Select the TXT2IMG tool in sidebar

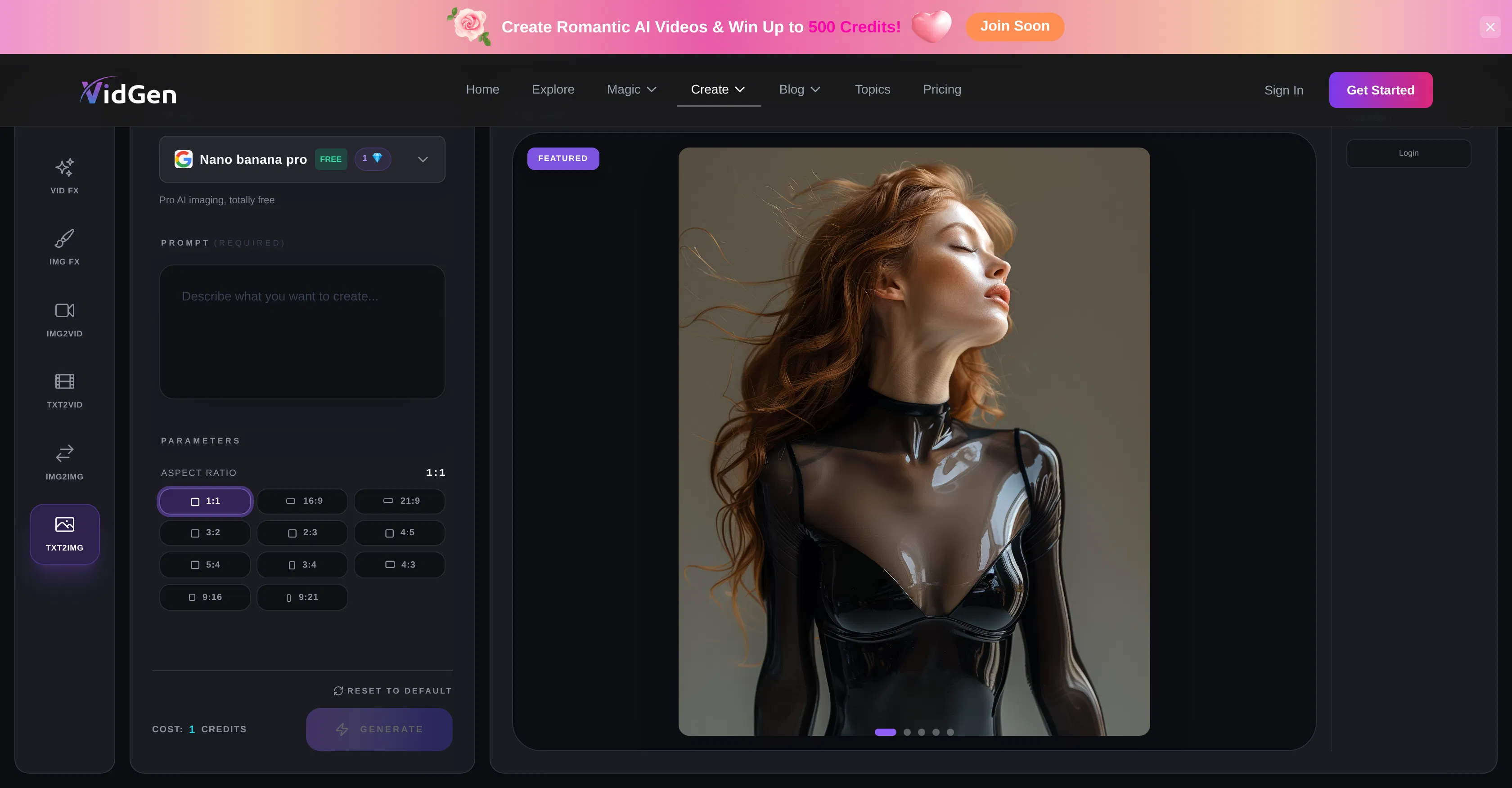[64, 533]
